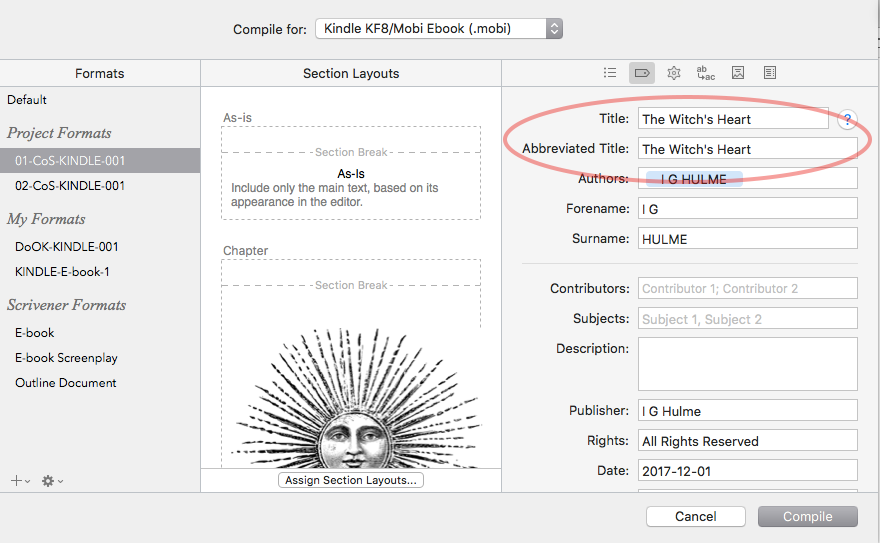Image resolution: width=880 pixels, height=543 pixels.
Task: Select the Default format
Action: pyautogui.click(x=27, y=100)
